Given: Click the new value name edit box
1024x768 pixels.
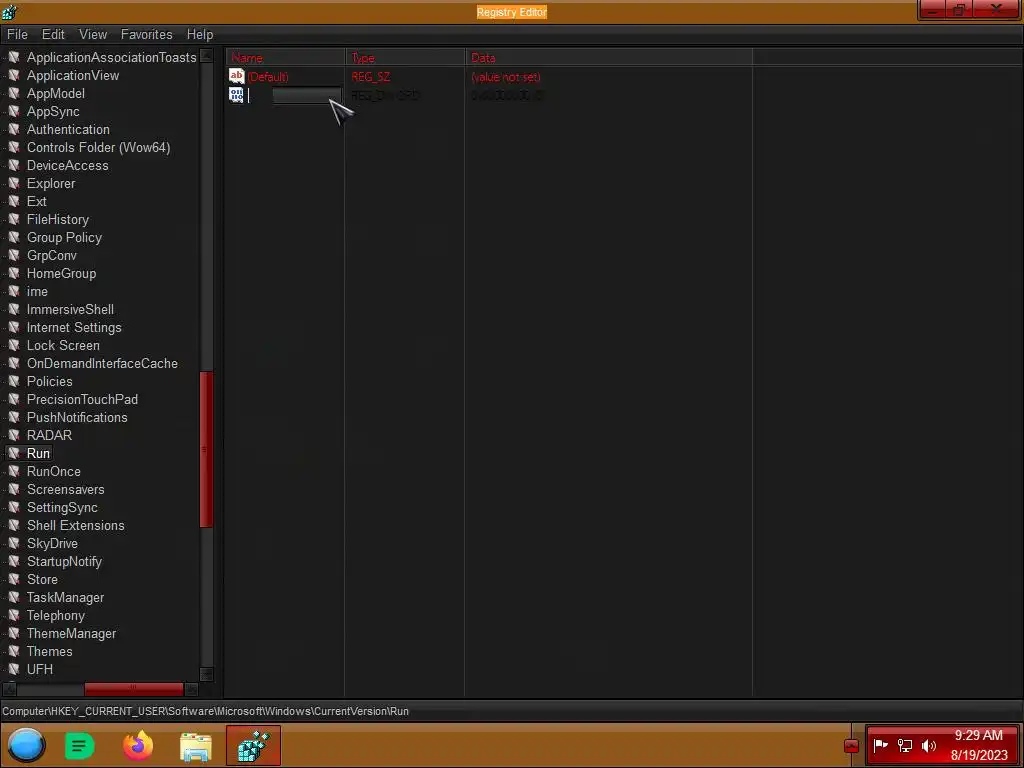Looking at the screenshot, I should 294,95.
